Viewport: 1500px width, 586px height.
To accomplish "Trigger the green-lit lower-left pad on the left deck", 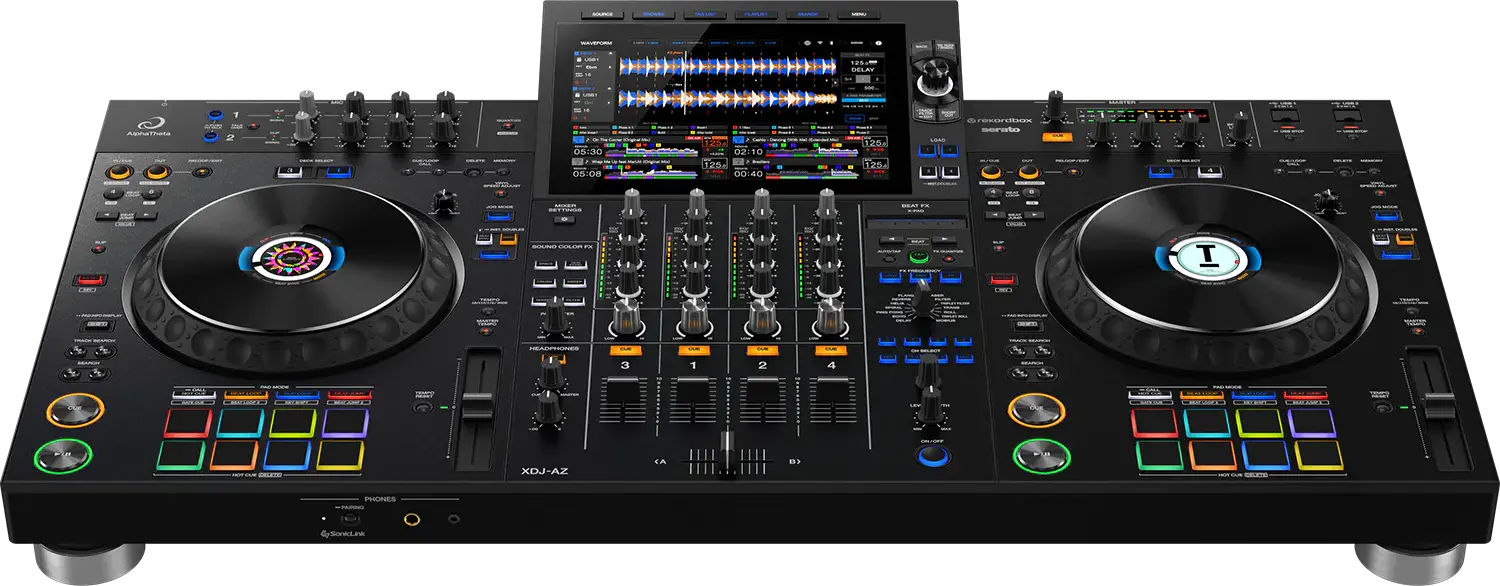I will (181, 455).
